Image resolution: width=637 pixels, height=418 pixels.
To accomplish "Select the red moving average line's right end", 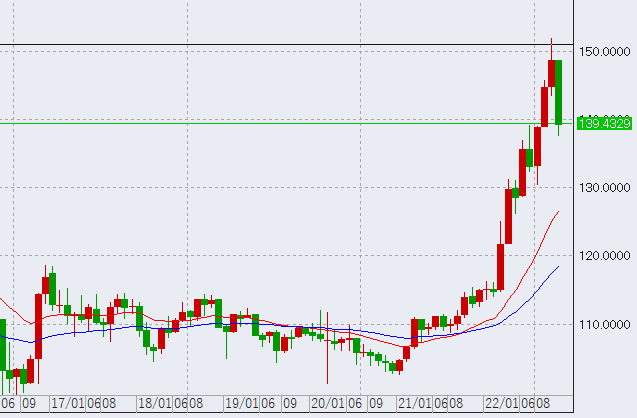I will 557,212.
